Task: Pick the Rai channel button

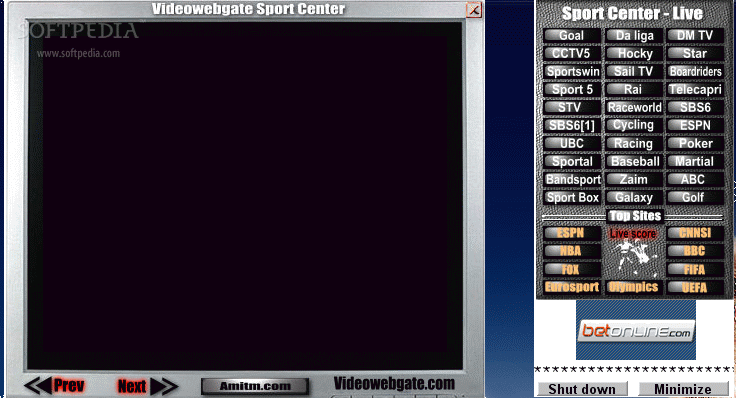Action: [634, 89]
